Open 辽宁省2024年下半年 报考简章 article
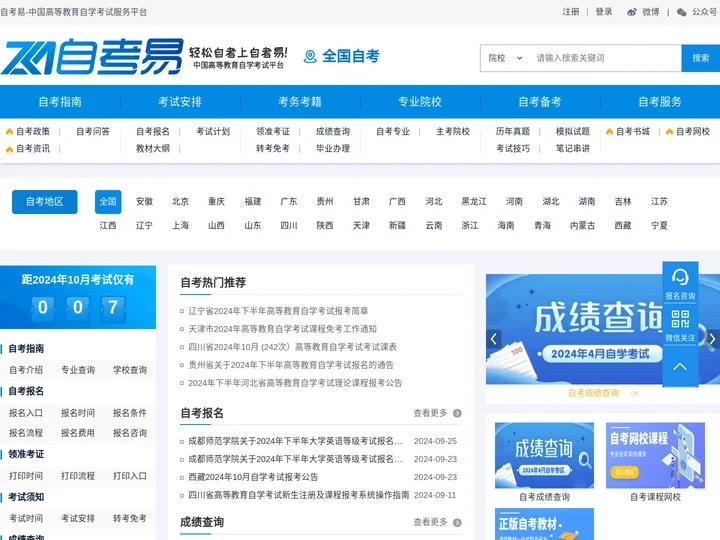The image size is (720, 540). click(278, 311)
